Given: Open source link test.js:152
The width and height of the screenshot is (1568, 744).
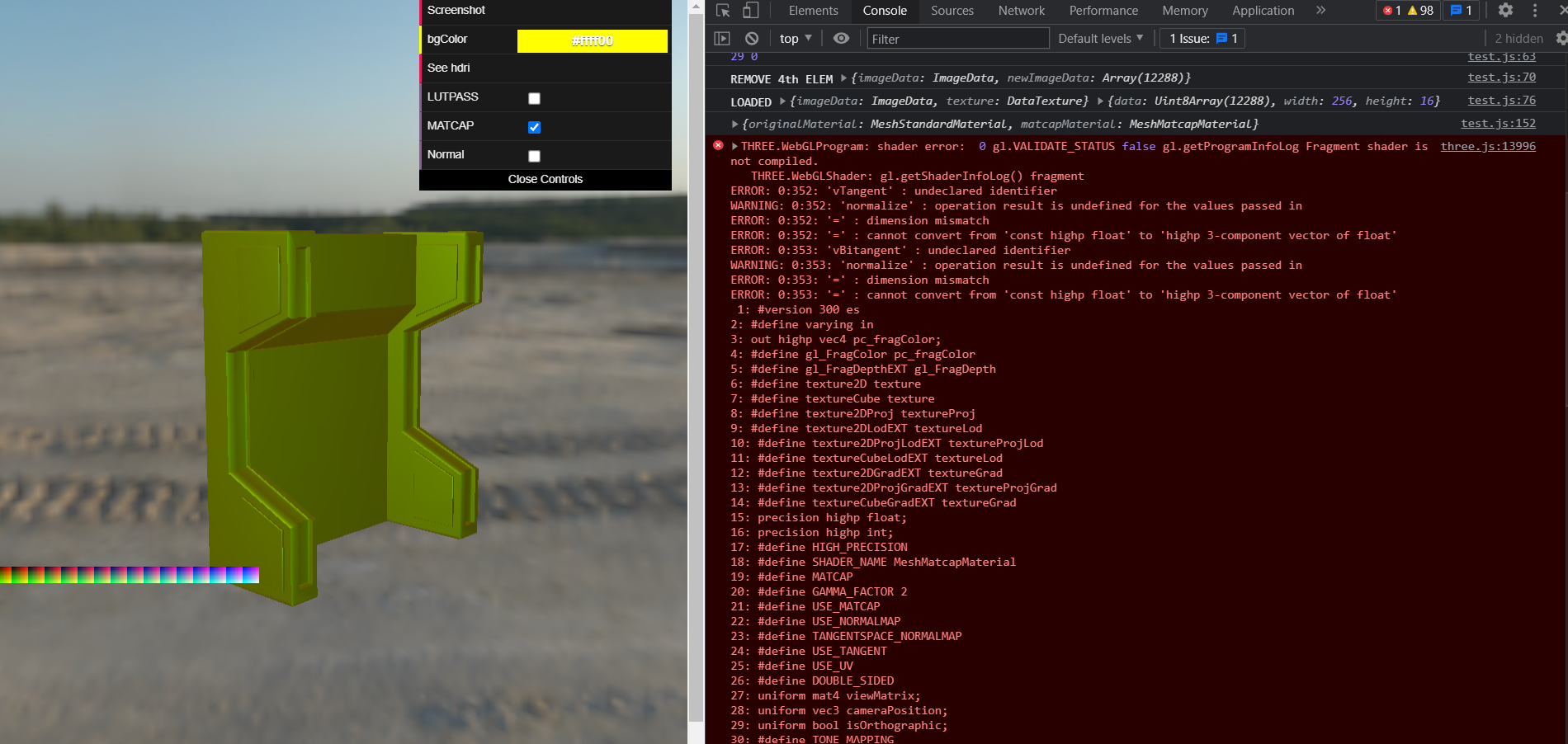Looking at the screenshot, I should tap(1498, 124).
